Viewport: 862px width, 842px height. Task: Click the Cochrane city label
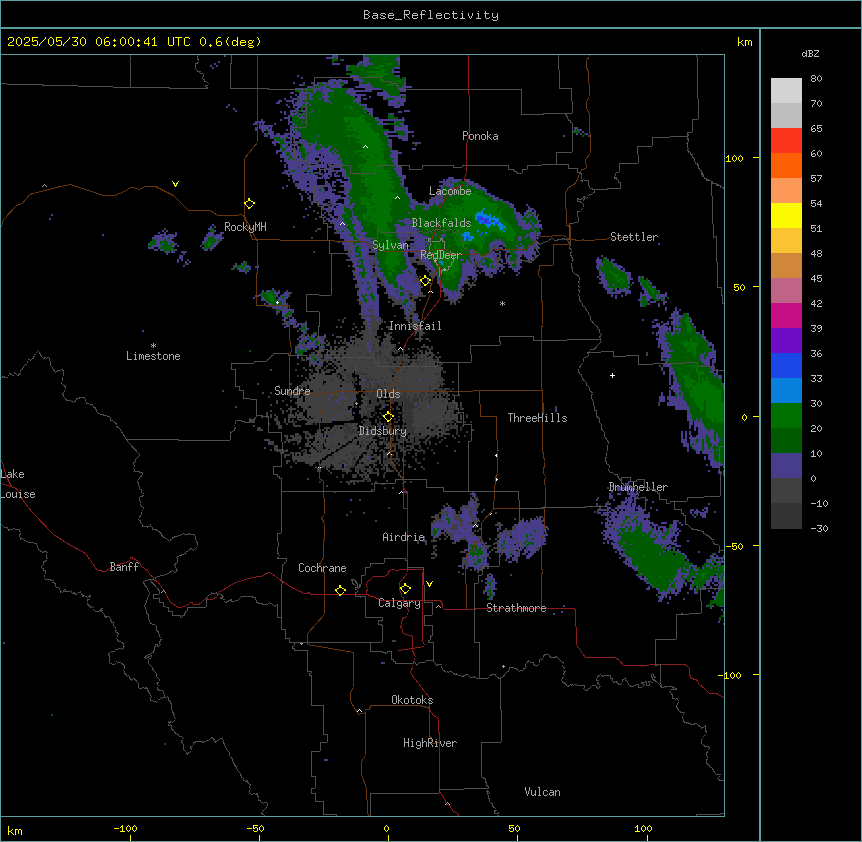(x=322, y=568)
